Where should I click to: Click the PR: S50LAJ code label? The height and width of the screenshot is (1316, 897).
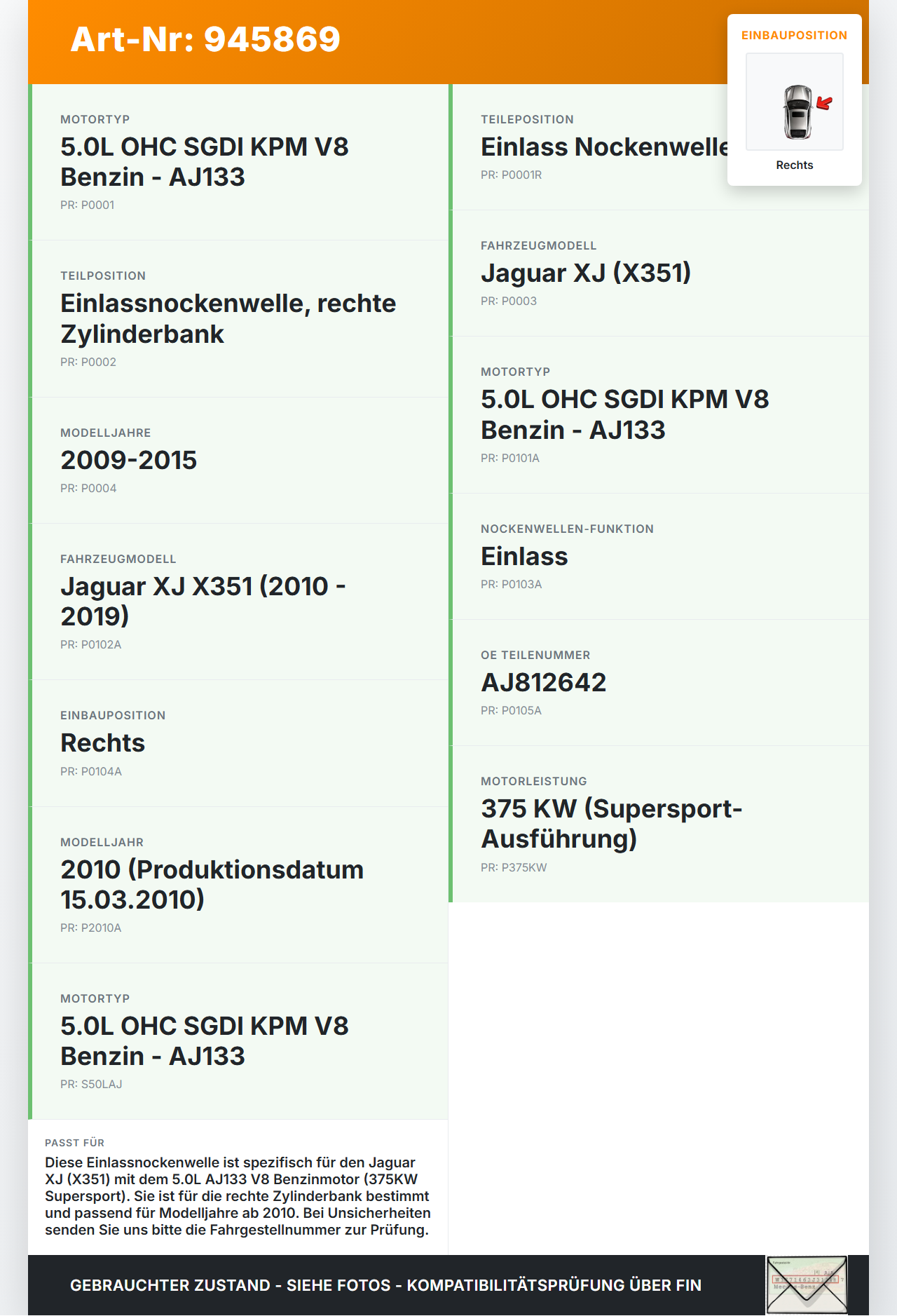point(91,1084)
